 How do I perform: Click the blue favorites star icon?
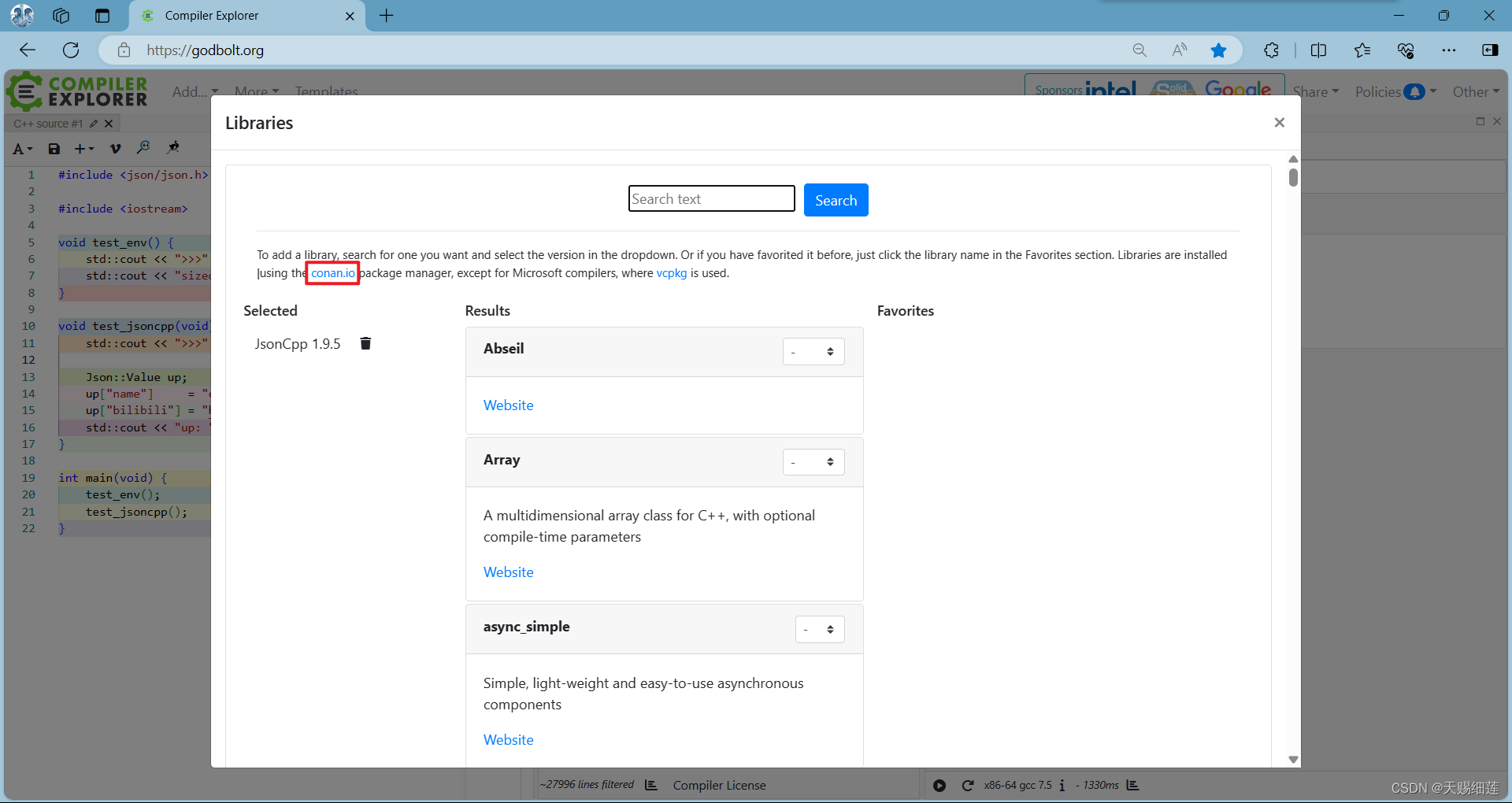pyautogui.click(x=1218, y=50)
